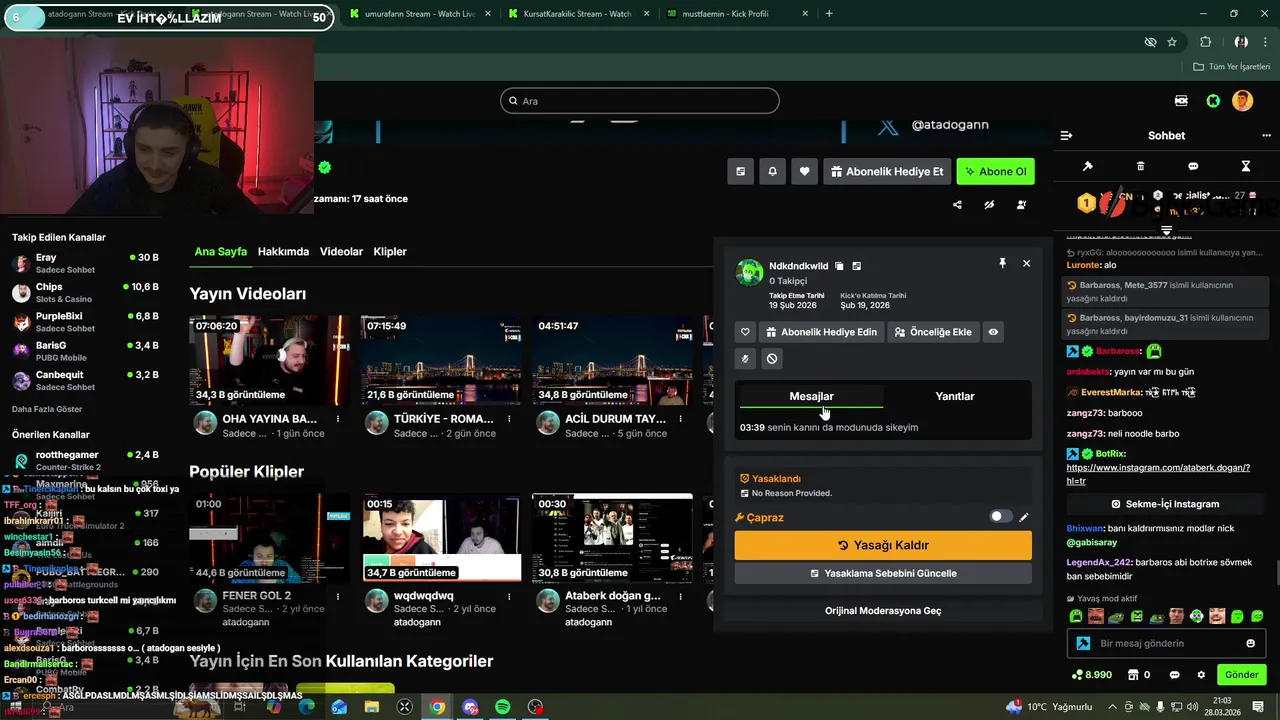Screen dimensions: 1280x720
Task: Pin the Ndkndnkwild user card
Action: coord(1002,263)
